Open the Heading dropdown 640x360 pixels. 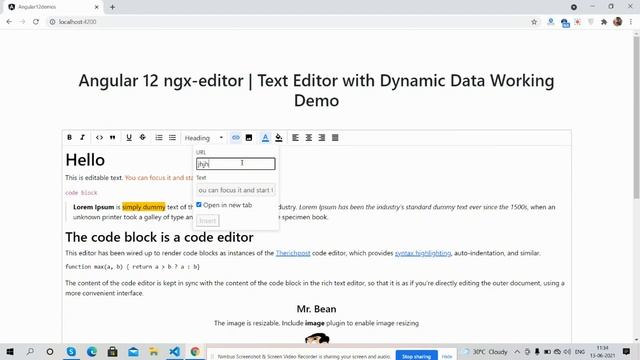(204, 138)
